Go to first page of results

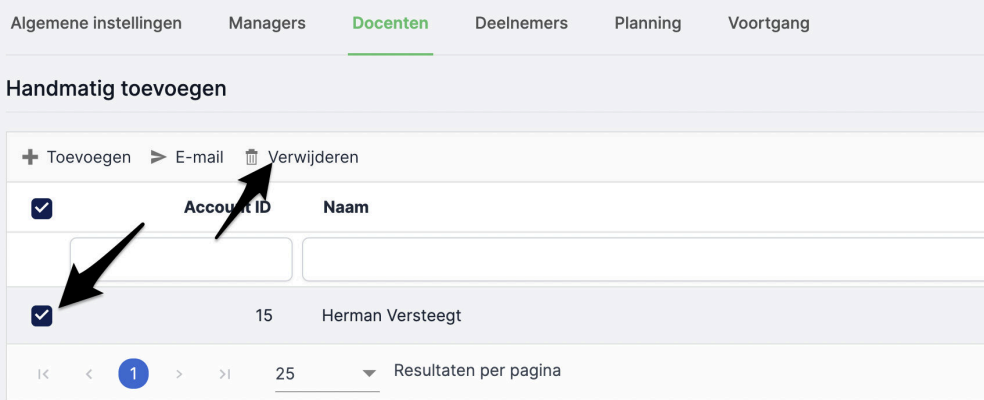point(43,374)
